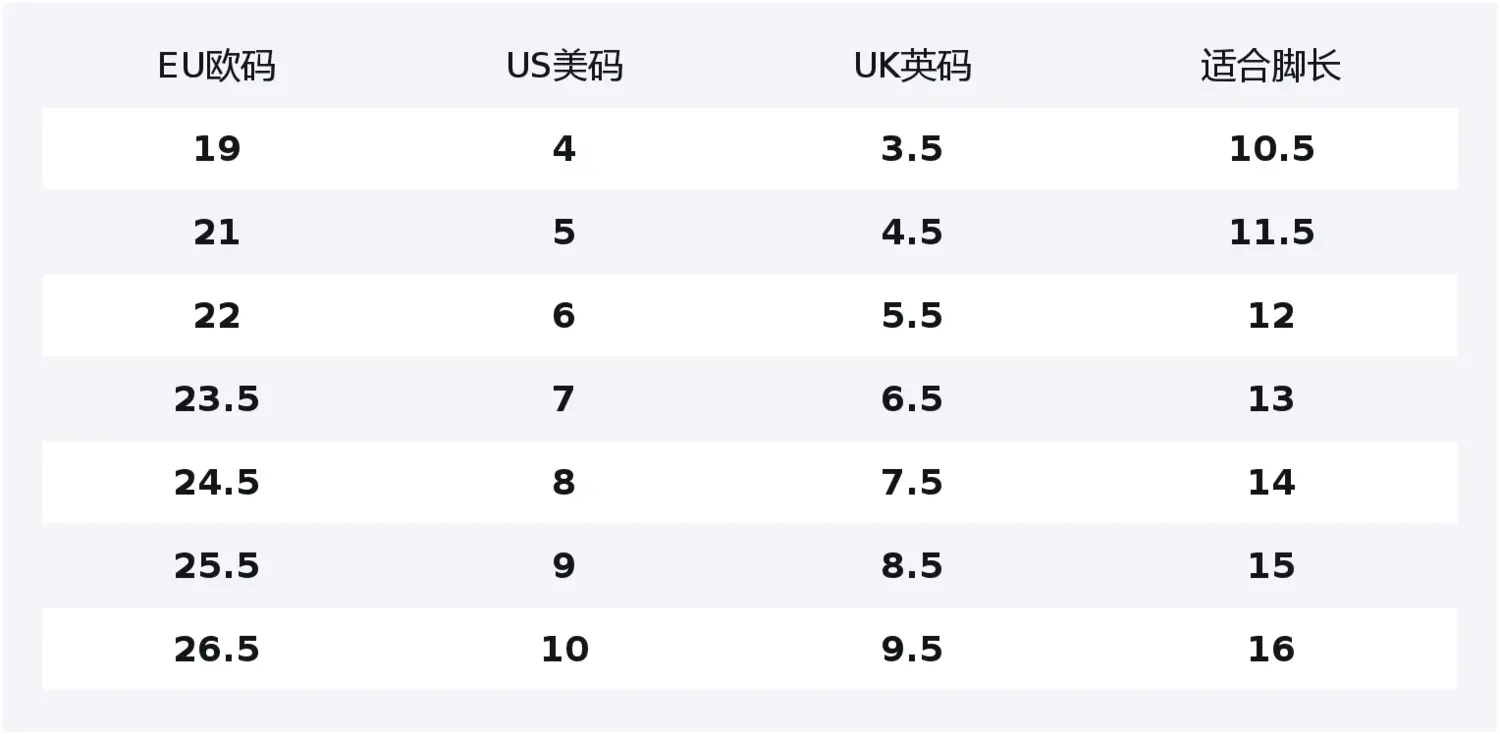The image size is (1500, 734).
Task: Click US size 6 cell
Action: click(x=564, y=316)
